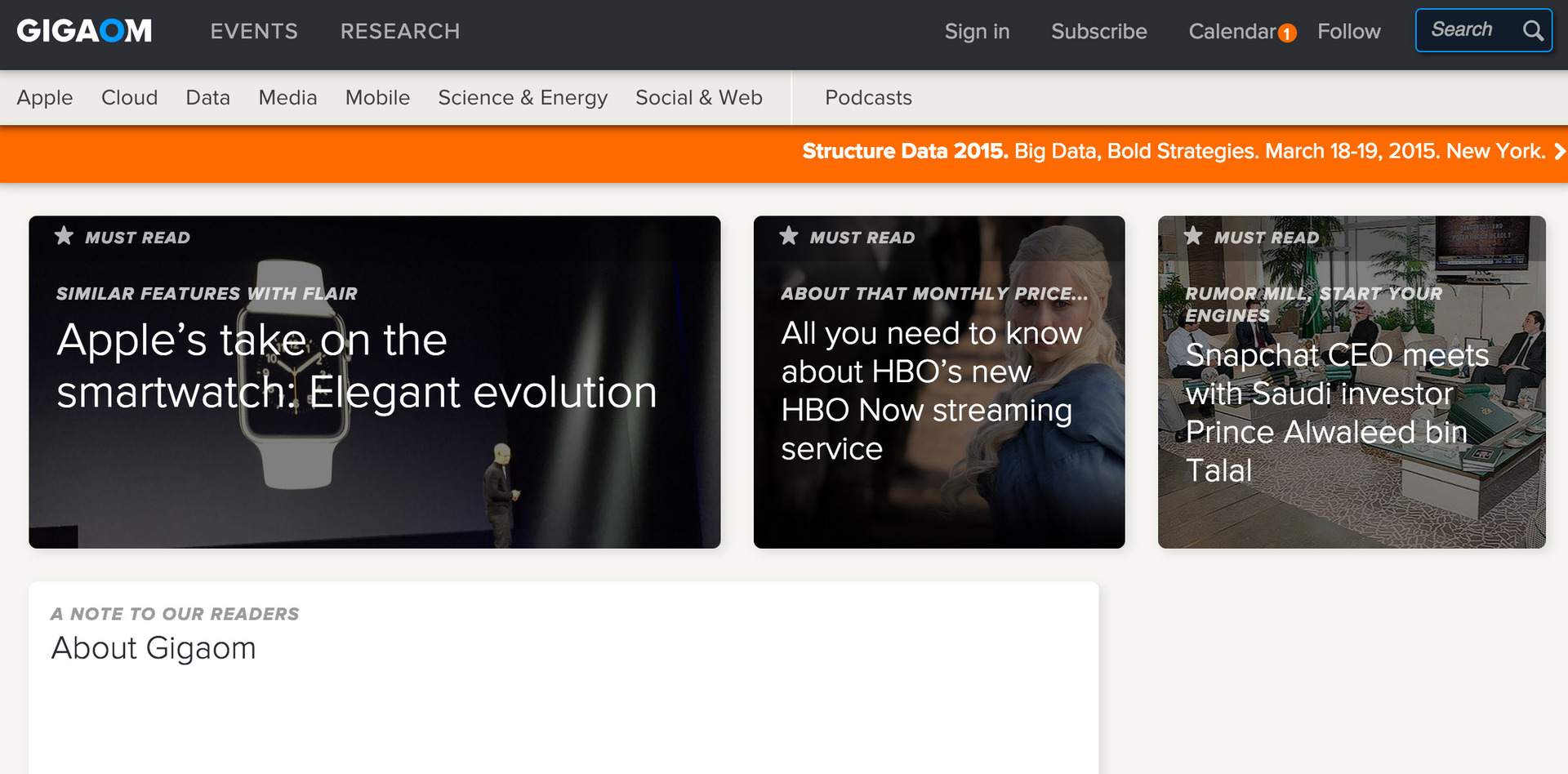Go to the Cloud category
The width and height of the screenshot is (1568, 774).
click(x=129, y=98)
